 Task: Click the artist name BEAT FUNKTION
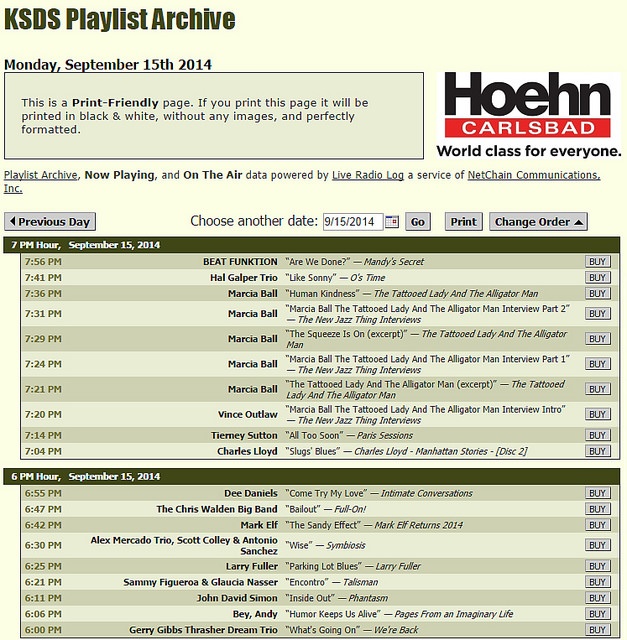tap(240, 262)
